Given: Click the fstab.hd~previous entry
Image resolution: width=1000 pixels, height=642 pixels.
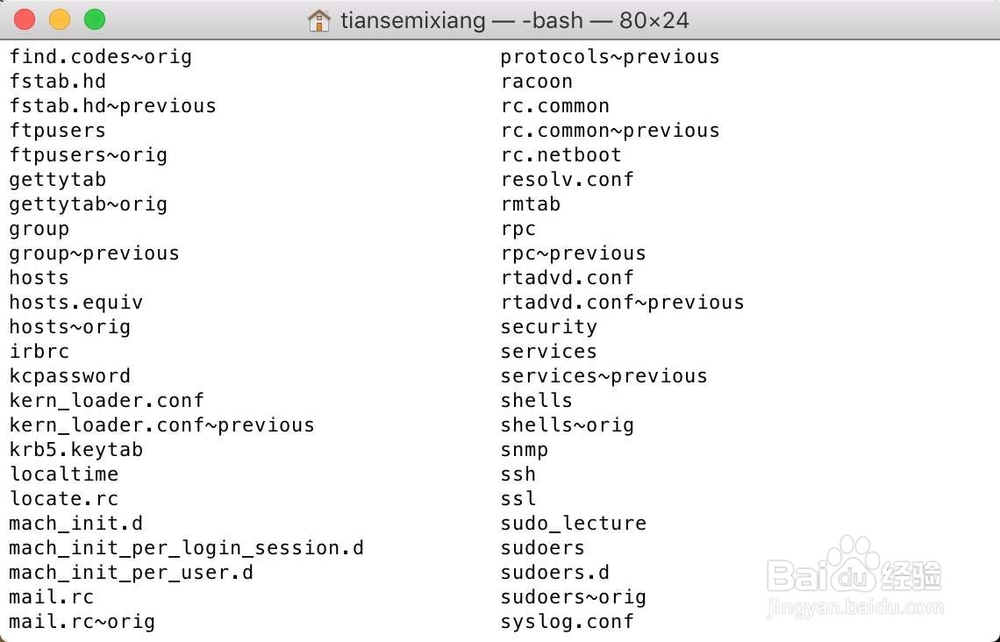Looking at the screenshot, I should (112, 106).
